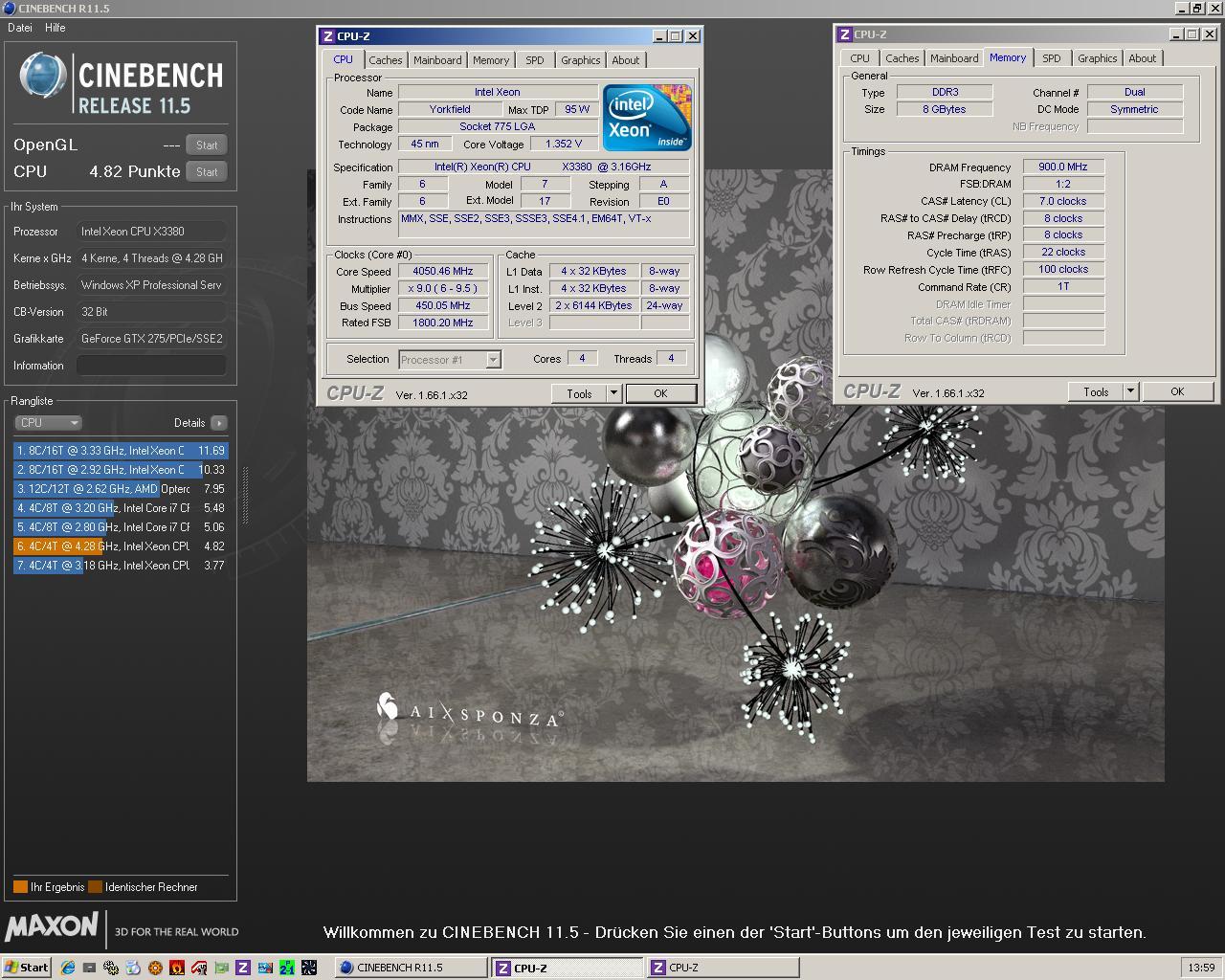
Task: Switch to Mainboard tab in the CPU-Z CPU window
Action: 437,60
